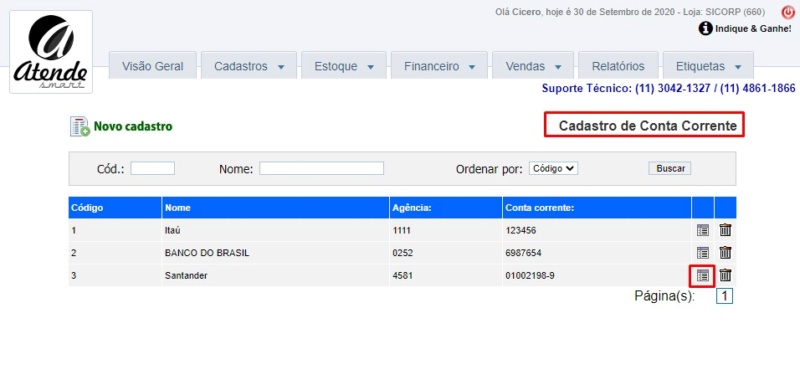Click the Buscar button
This screenshot has height=380, width=800.
(670, 168)
